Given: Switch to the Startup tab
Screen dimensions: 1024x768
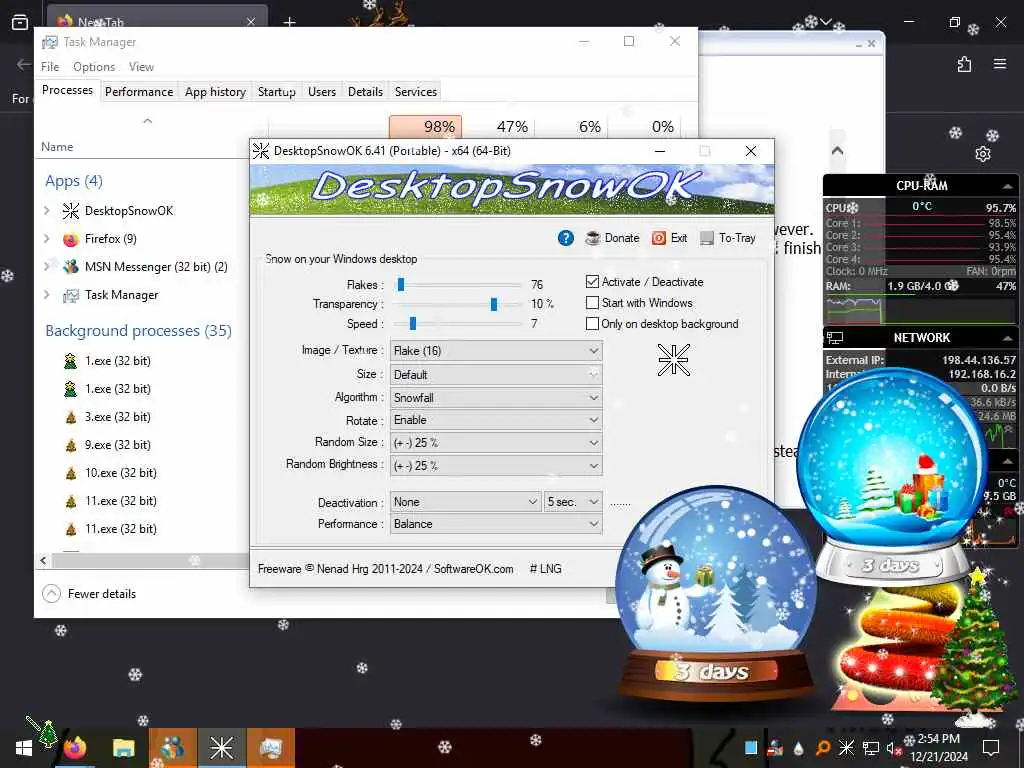Looking at the screenshot, I should pyautogui.click(x=277, y=91).
